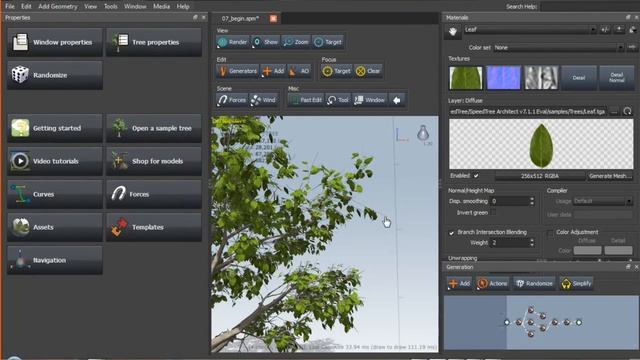Screen dimensions: 640x360
Task: Select the green leaf diffuse texture thumbnail
Action: point(466,78)
